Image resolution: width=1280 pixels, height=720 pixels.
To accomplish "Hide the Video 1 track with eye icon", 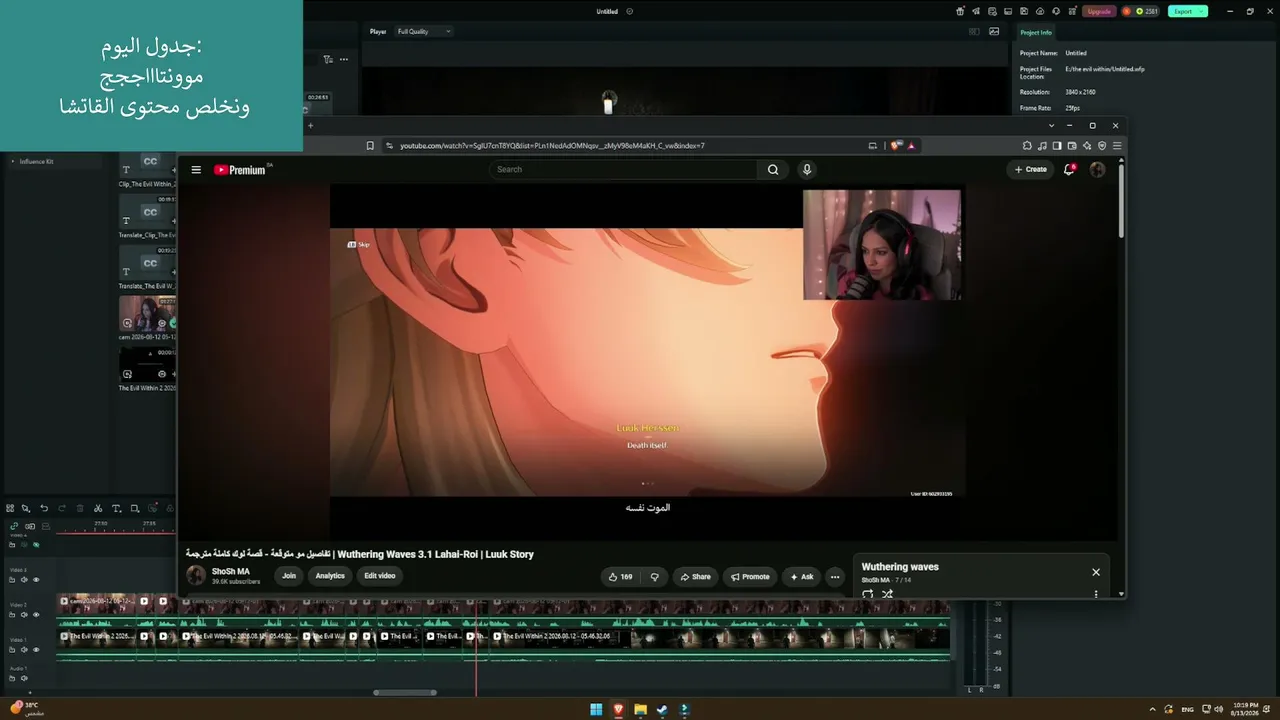I will (x=36, y=650).
